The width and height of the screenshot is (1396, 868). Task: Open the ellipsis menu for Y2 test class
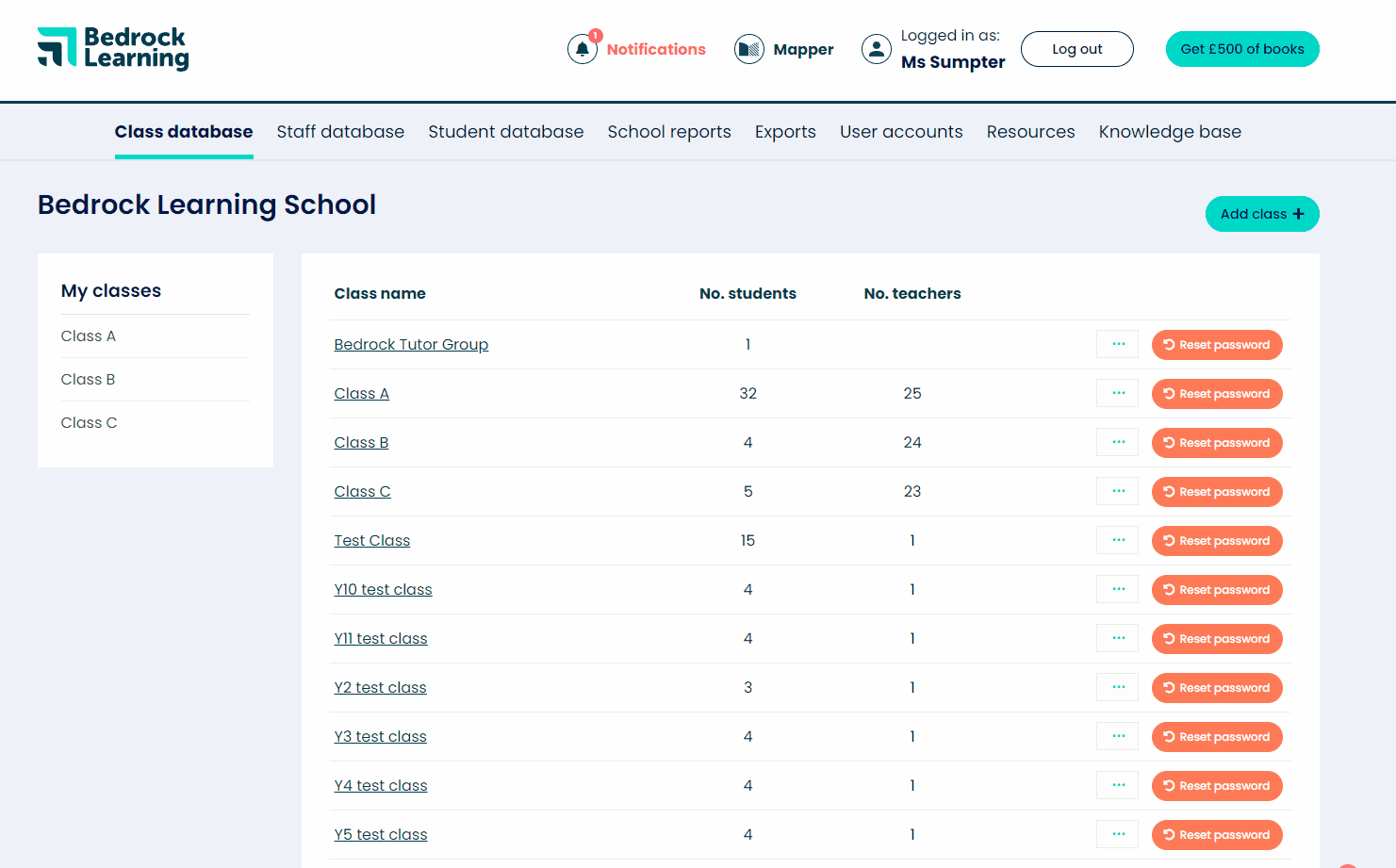pos(1117,687)
